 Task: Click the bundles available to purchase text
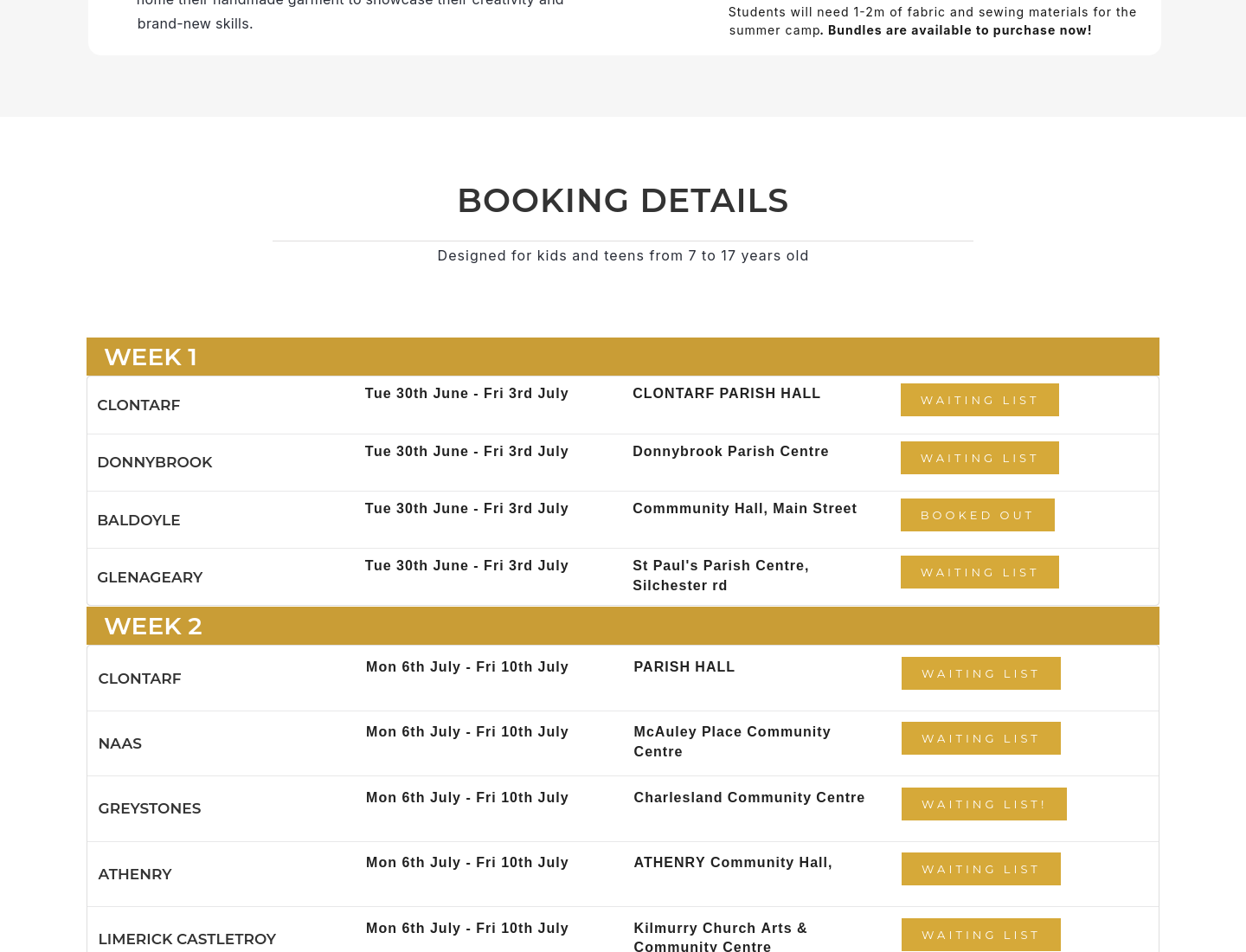(x=960, y=30)
